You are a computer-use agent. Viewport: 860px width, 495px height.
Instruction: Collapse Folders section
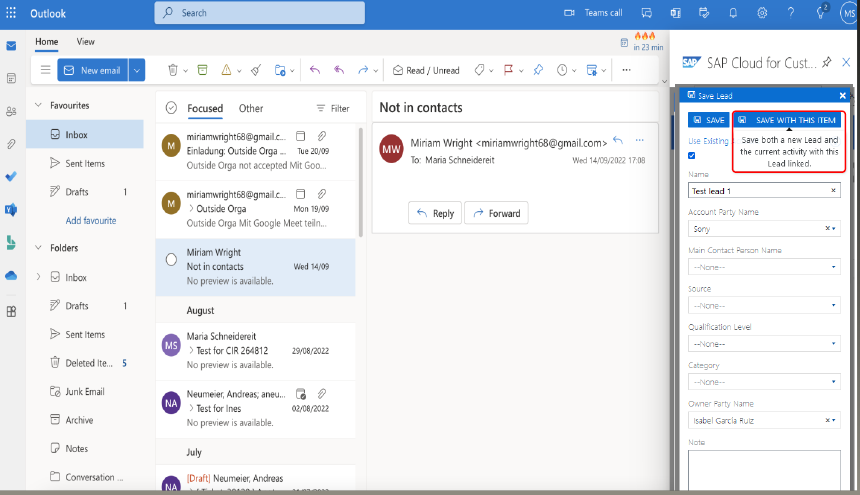(x=38, y=248)
